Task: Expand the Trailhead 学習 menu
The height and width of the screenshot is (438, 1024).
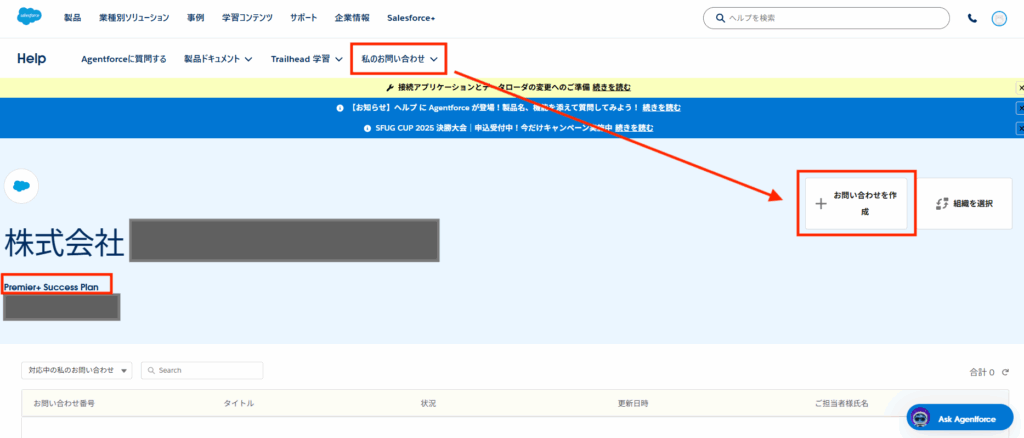Action: click(305, 59)
